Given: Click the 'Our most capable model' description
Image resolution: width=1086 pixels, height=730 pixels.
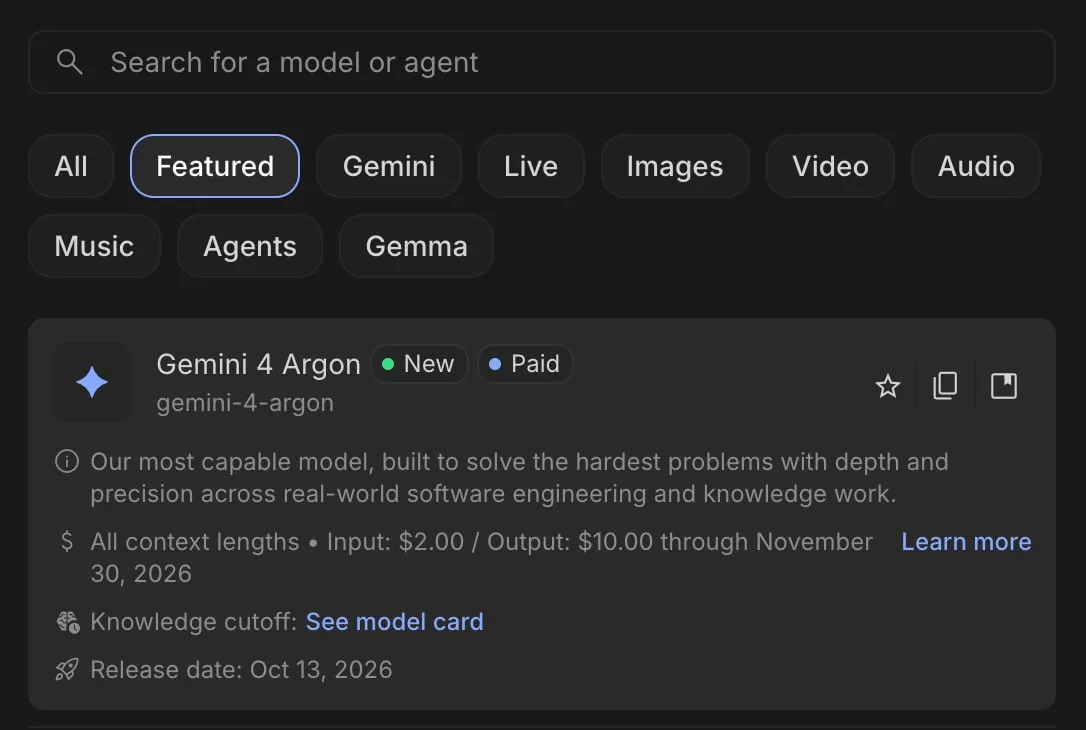Looking at the screenshot, I should (x=519, y=478).
